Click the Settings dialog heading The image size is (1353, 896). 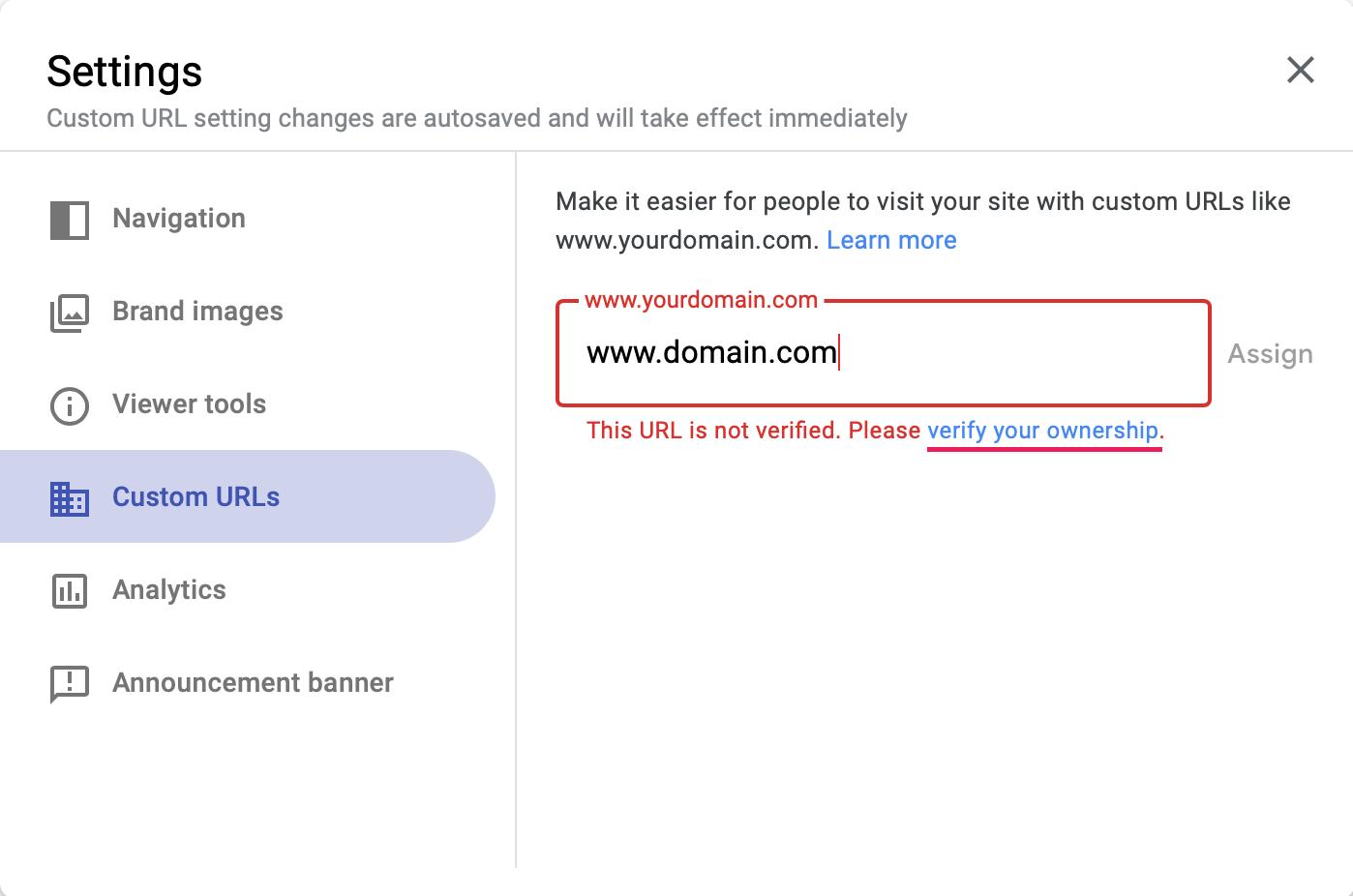(x=125, y=72)
